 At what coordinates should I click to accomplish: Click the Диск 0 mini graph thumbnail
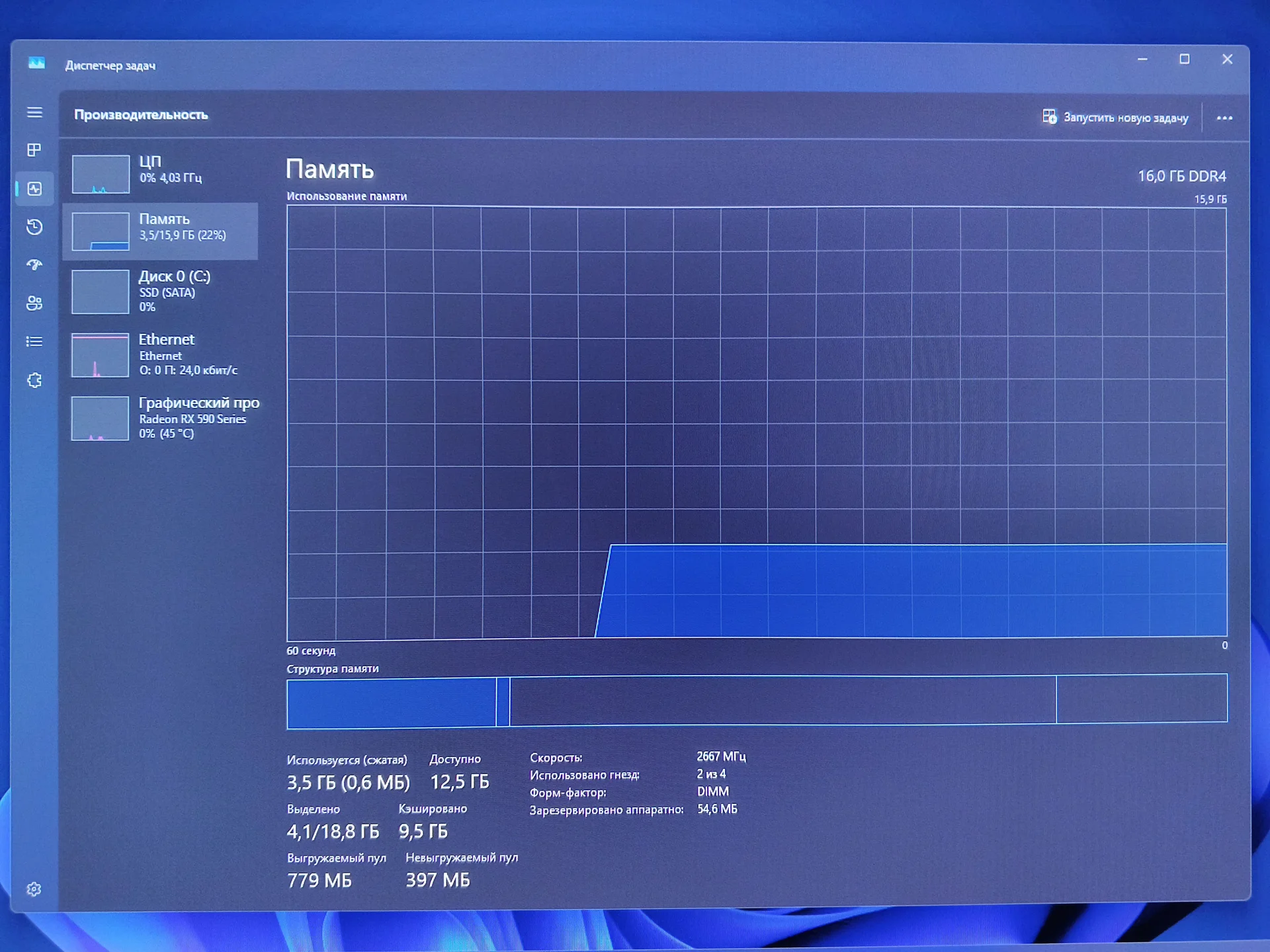pos(101,292)
